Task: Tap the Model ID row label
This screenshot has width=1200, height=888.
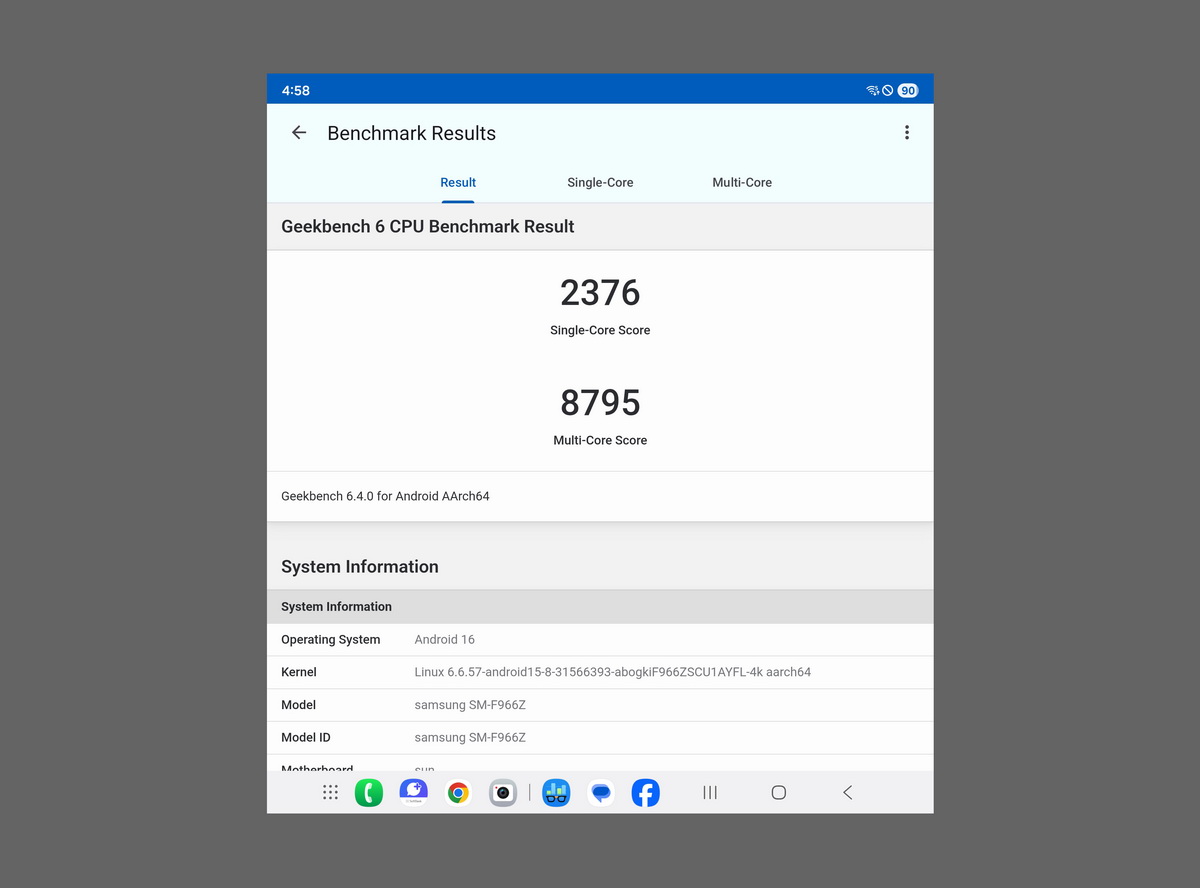Action: click(306, 737)
